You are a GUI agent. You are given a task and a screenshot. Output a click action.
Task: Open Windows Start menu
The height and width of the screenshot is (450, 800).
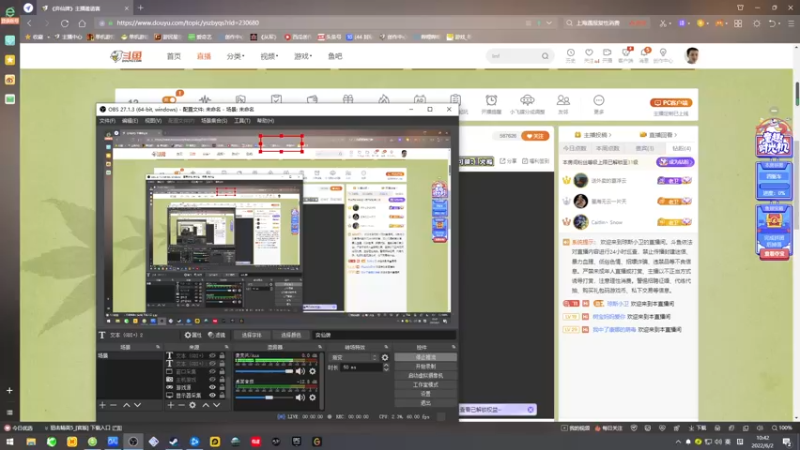[10, 442]
